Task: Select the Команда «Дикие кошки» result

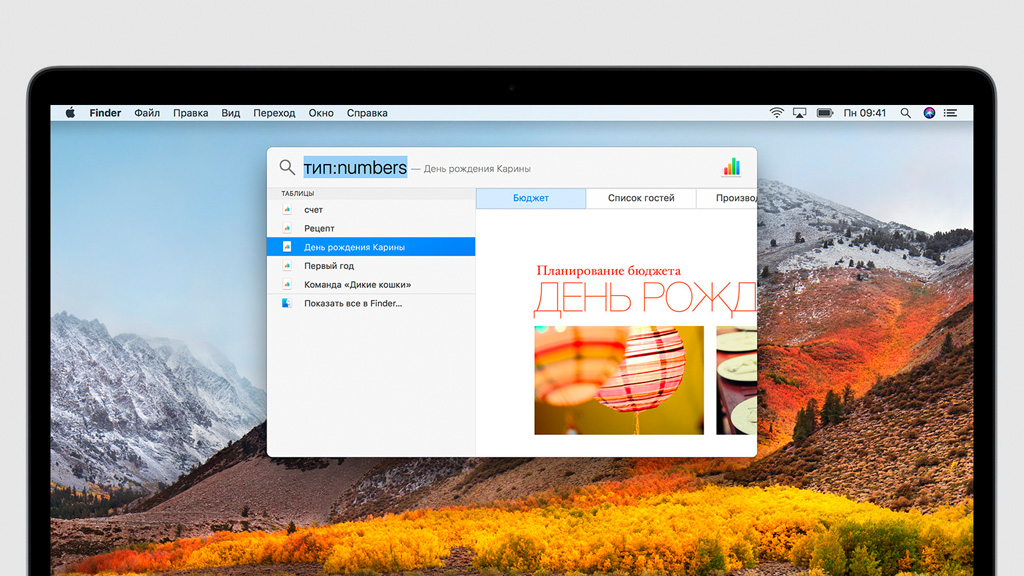Action: click(357, 285)
